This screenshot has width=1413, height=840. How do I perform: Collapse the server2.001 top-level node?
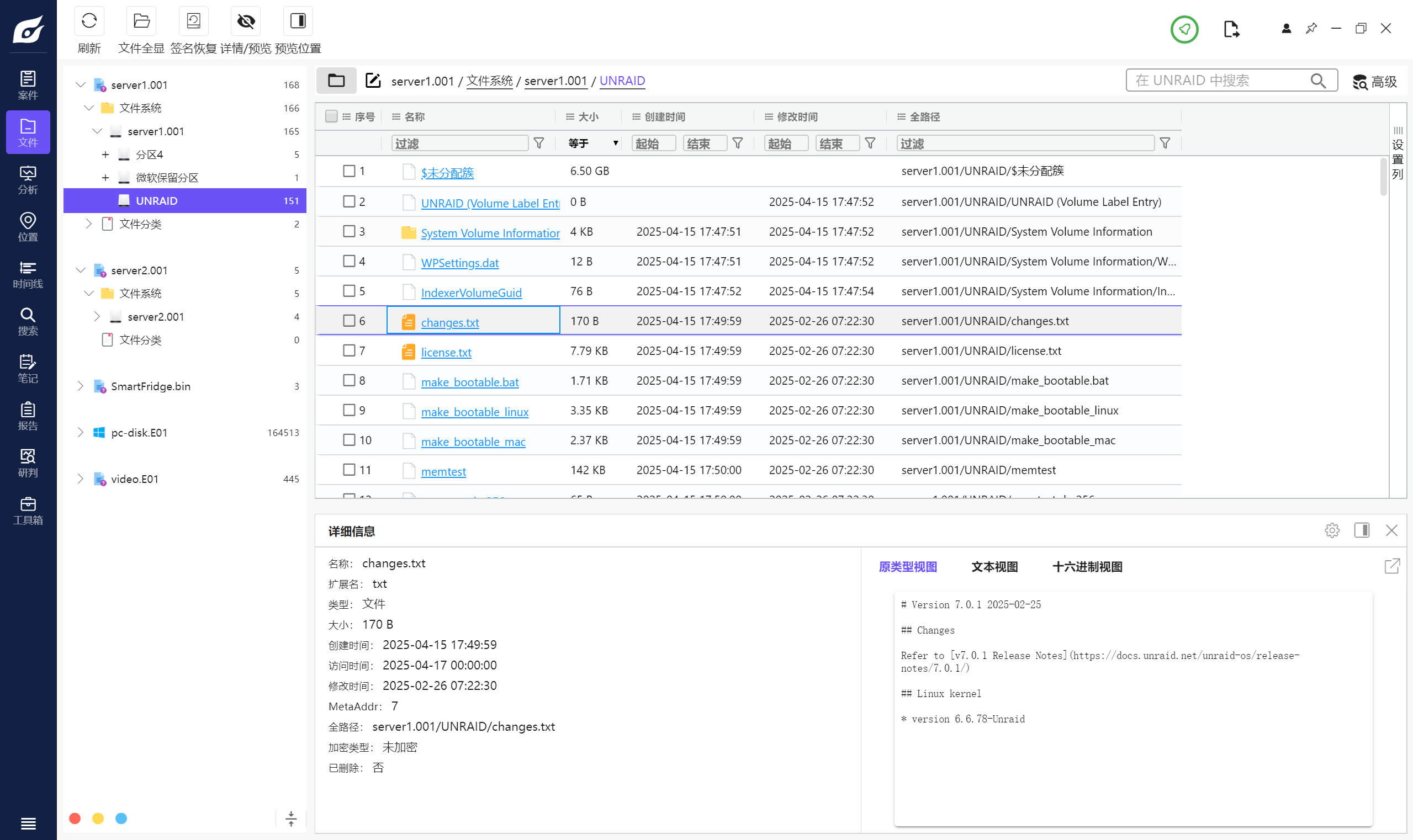pyautogui.click(x=81, y=270)
